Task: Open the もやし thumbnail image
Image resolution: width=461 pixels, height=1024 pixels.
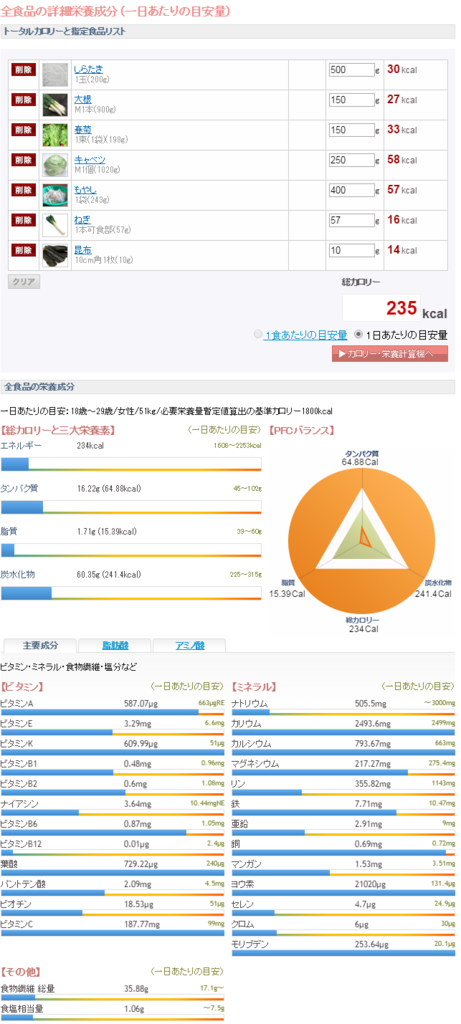Action: [55, 195]
